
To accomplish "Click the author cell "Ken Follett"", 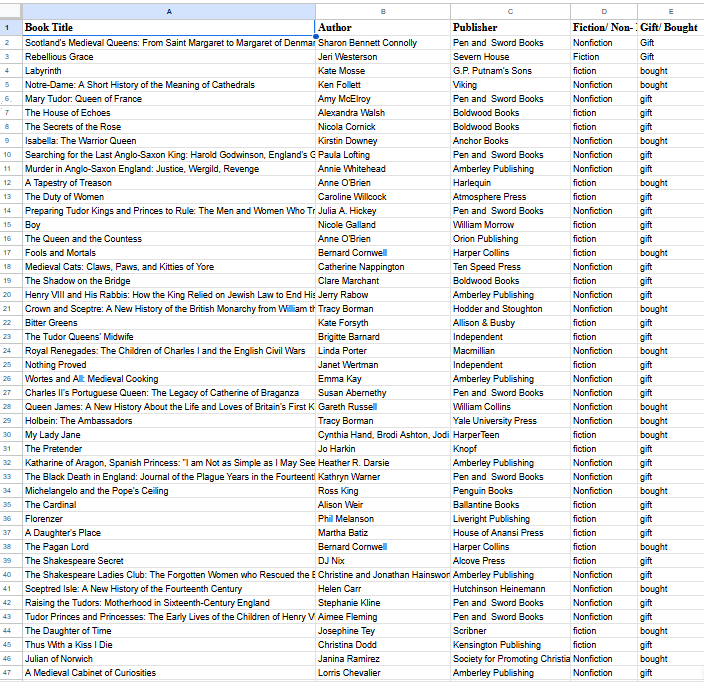I will [x=382, y=85].
